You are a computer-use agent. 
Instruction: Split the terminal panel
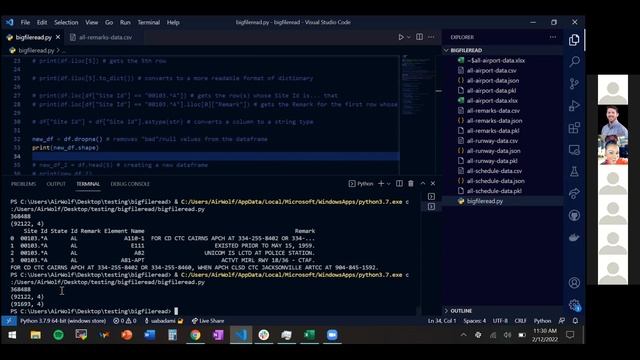click(399, 184)
